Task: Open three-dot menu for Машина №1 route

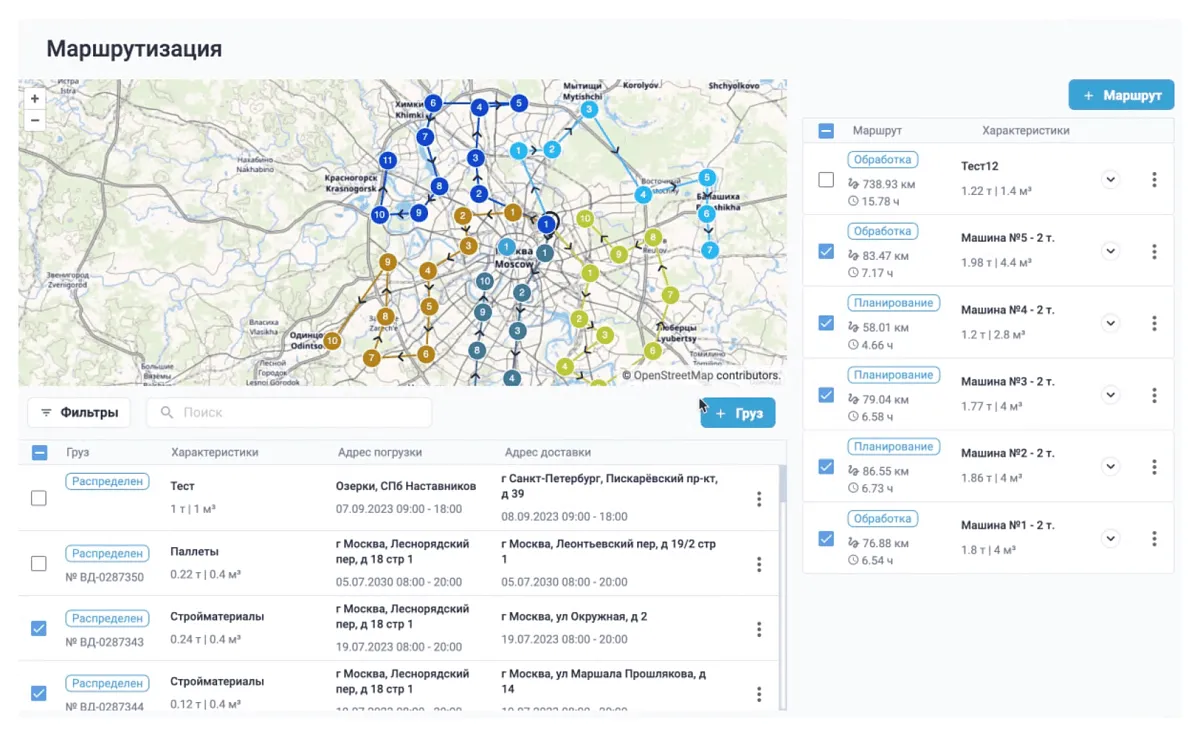Action: (1154, 539)
